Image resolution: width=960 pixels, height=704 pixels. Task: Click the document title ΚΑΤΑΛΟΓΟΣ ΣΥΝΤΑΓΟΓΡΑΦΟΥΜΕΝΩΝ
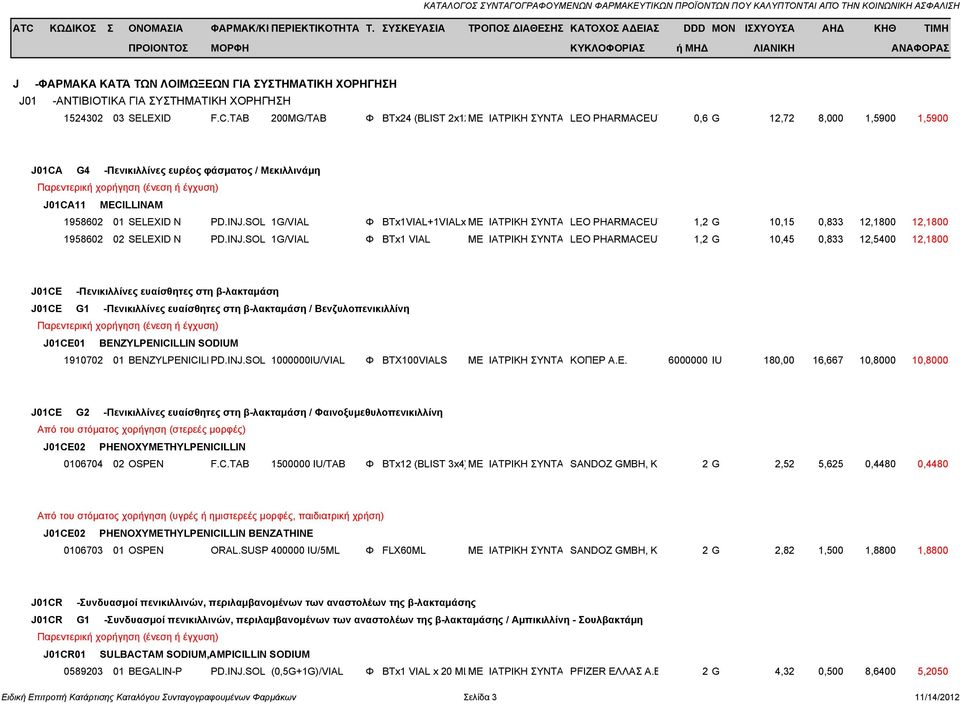691,6
